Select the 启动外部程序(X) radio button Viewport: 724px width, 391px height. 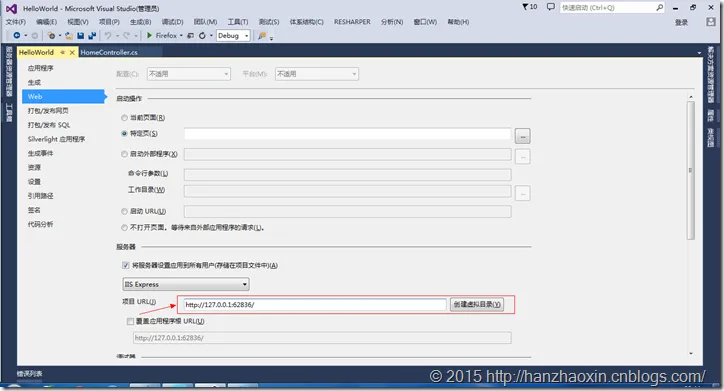pos(124,154)
